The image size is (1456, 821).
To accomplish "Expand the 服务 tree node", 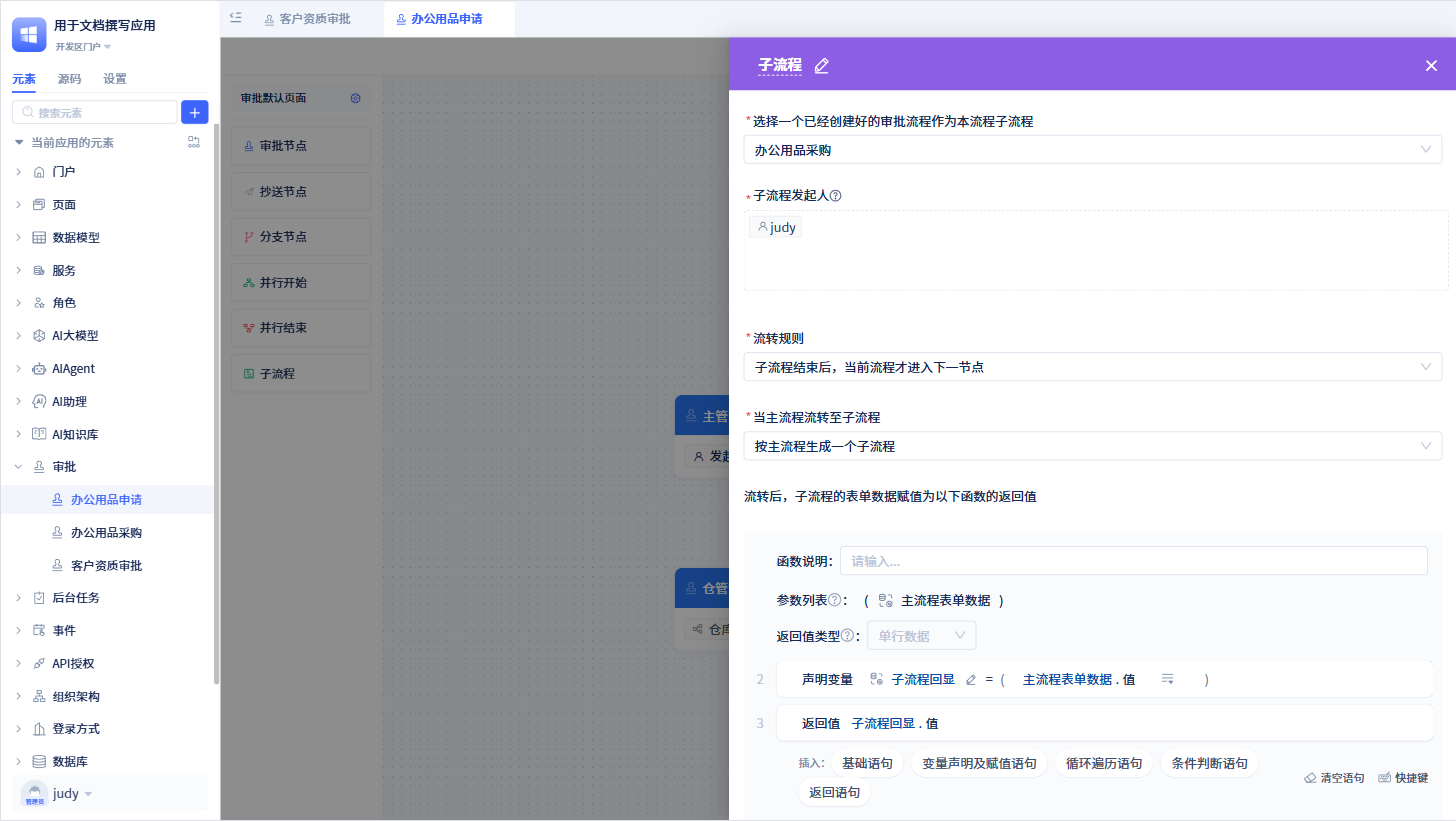I will (x=18, y=271).
